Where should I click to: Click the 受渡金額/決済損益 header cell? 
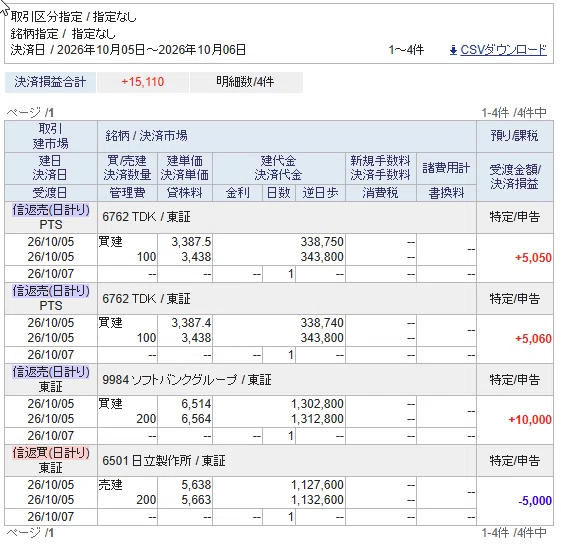tap(514, 177)
